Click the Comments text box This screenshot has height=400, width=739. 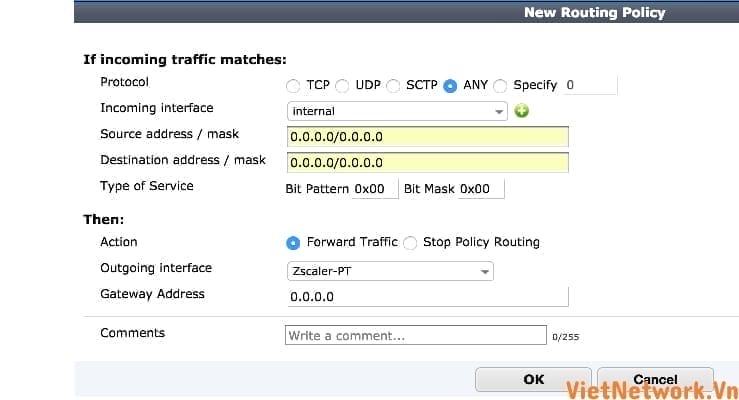click(415, 336)
